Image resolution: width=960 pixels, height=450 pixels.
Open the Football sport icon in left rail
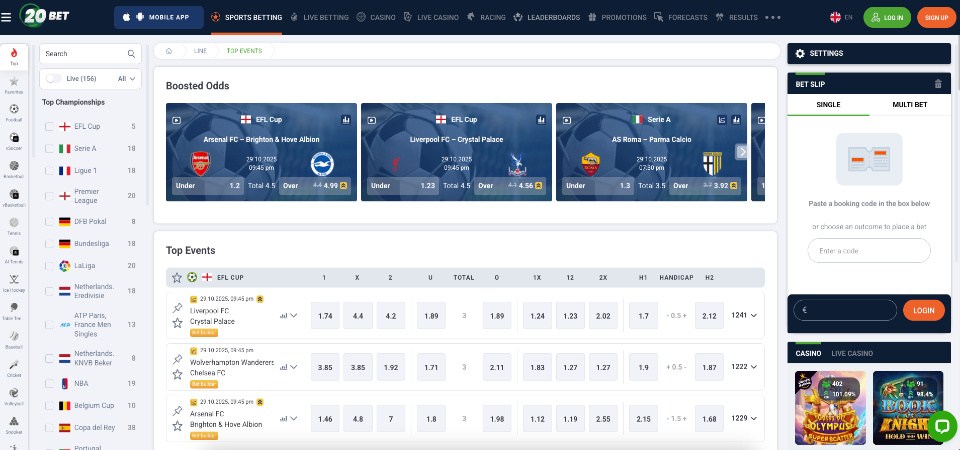14,111
